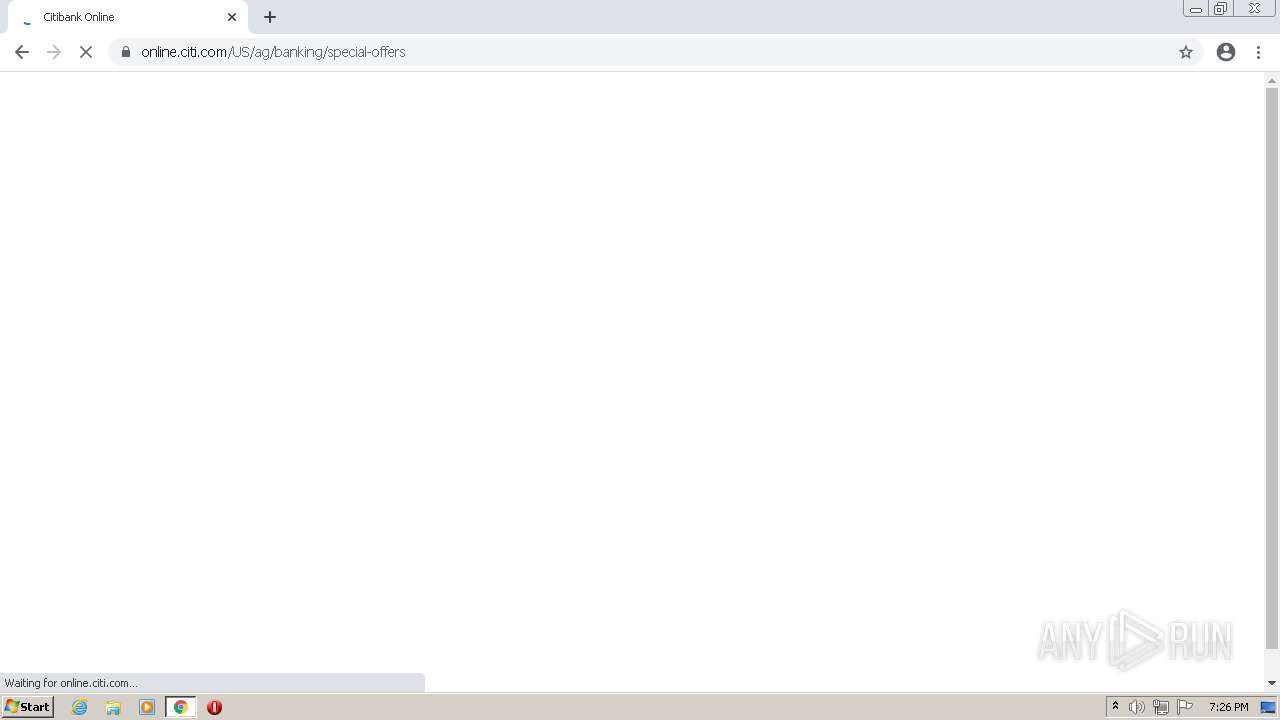Open the network tray icon

(x=1161, y=707)
